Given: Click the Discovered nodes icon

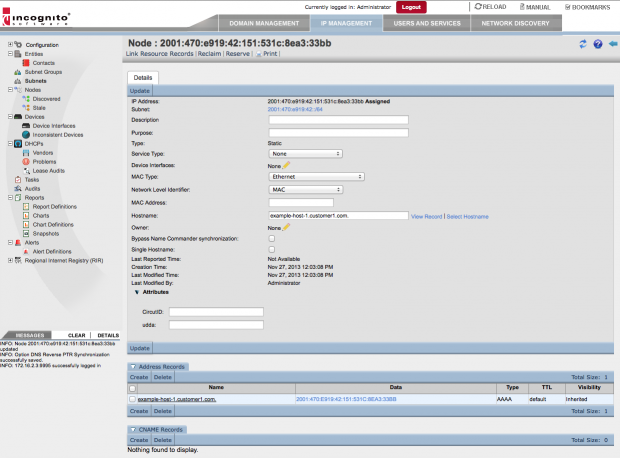Looking at the screenshot, I should tap(26, 99).
